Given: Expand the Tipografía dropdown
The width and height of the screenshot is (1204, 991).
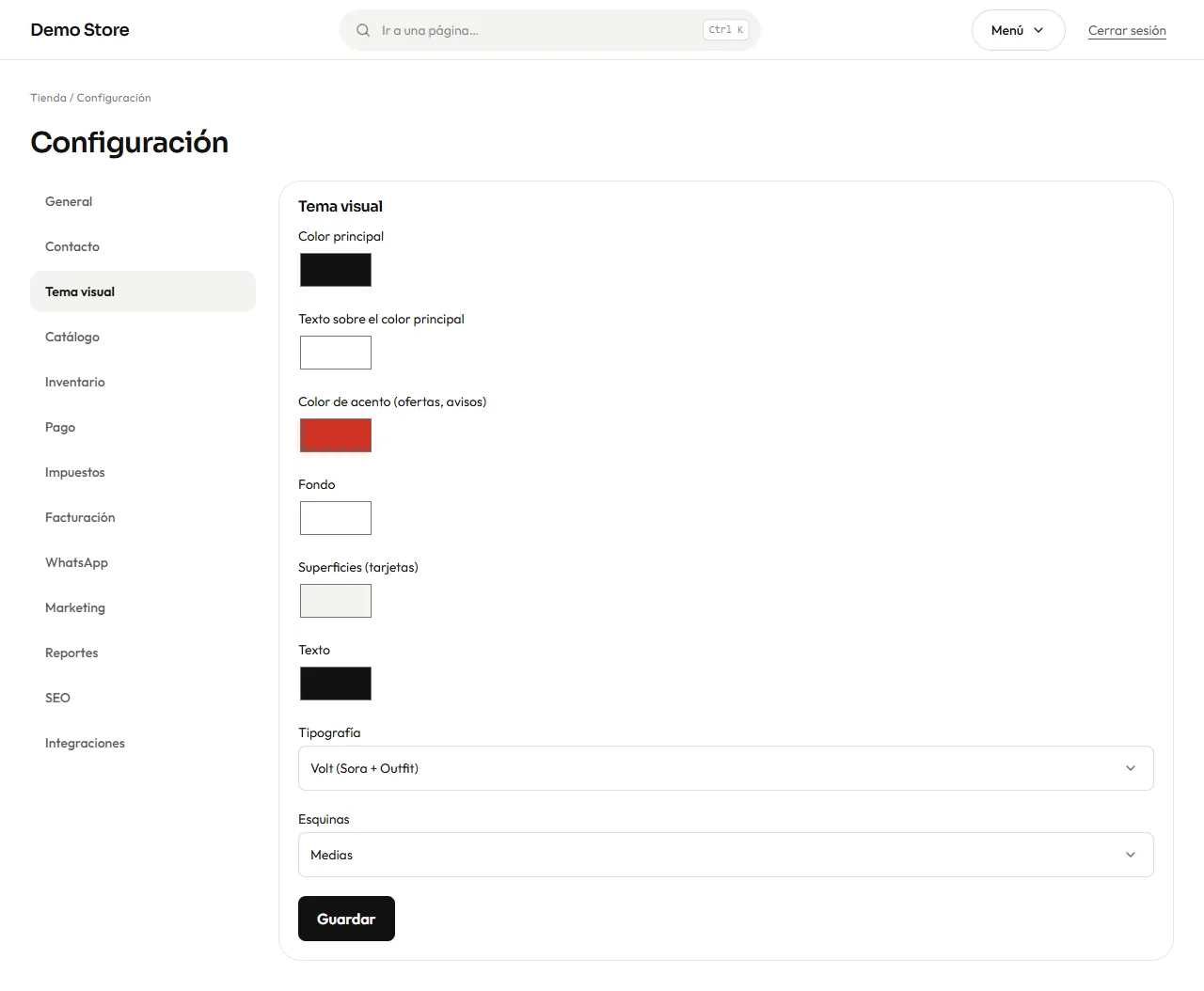Looking at the screenshot, I should point(726,768).
